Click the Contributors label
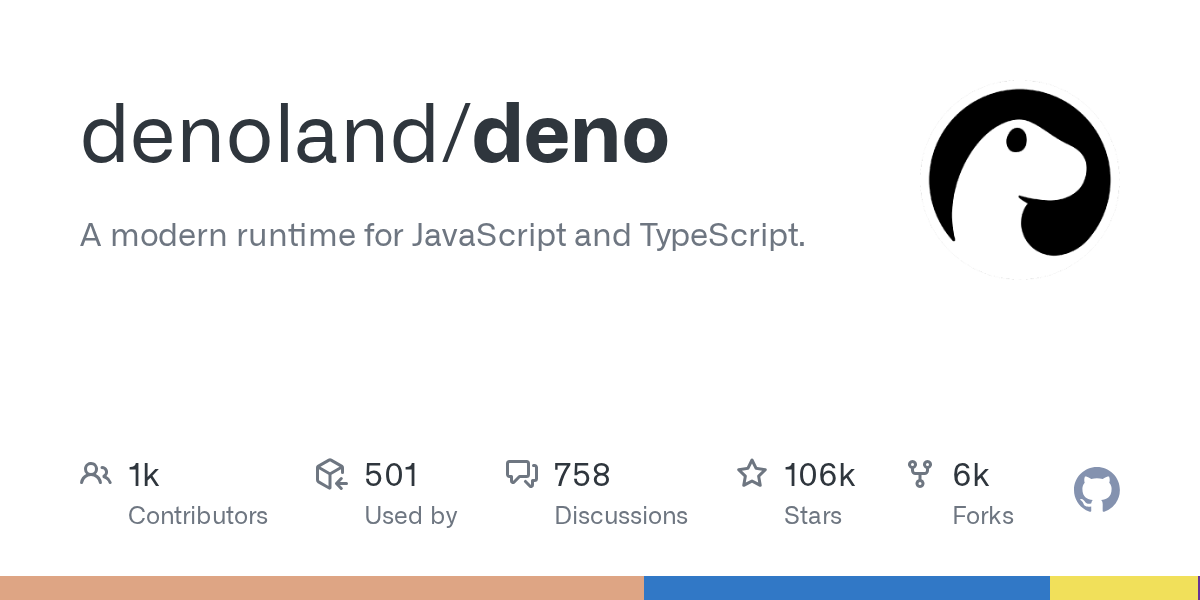The image size is (1200, 600). [x=198, y=516]
